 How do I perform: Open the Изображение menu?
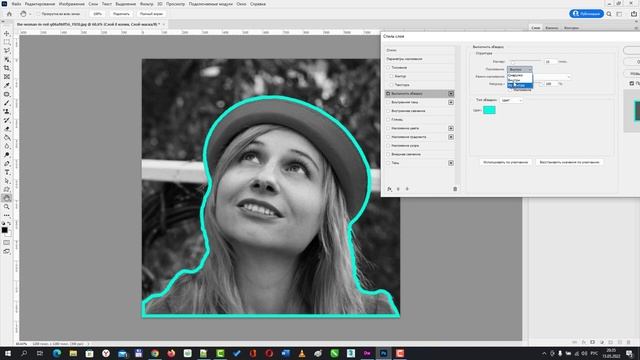tap(71, 4)
